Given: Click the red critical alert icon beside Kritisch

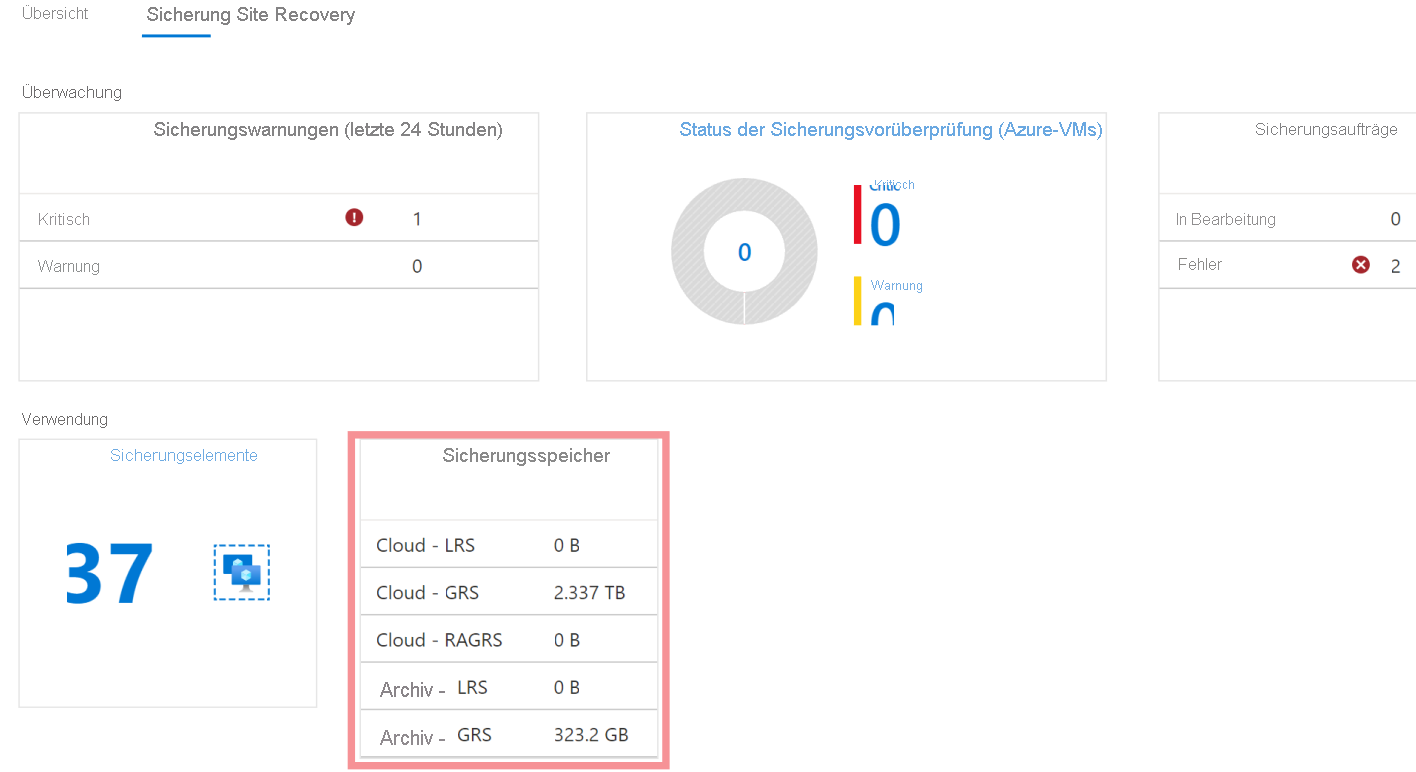Looking at the screenshot, I should 354,217.
